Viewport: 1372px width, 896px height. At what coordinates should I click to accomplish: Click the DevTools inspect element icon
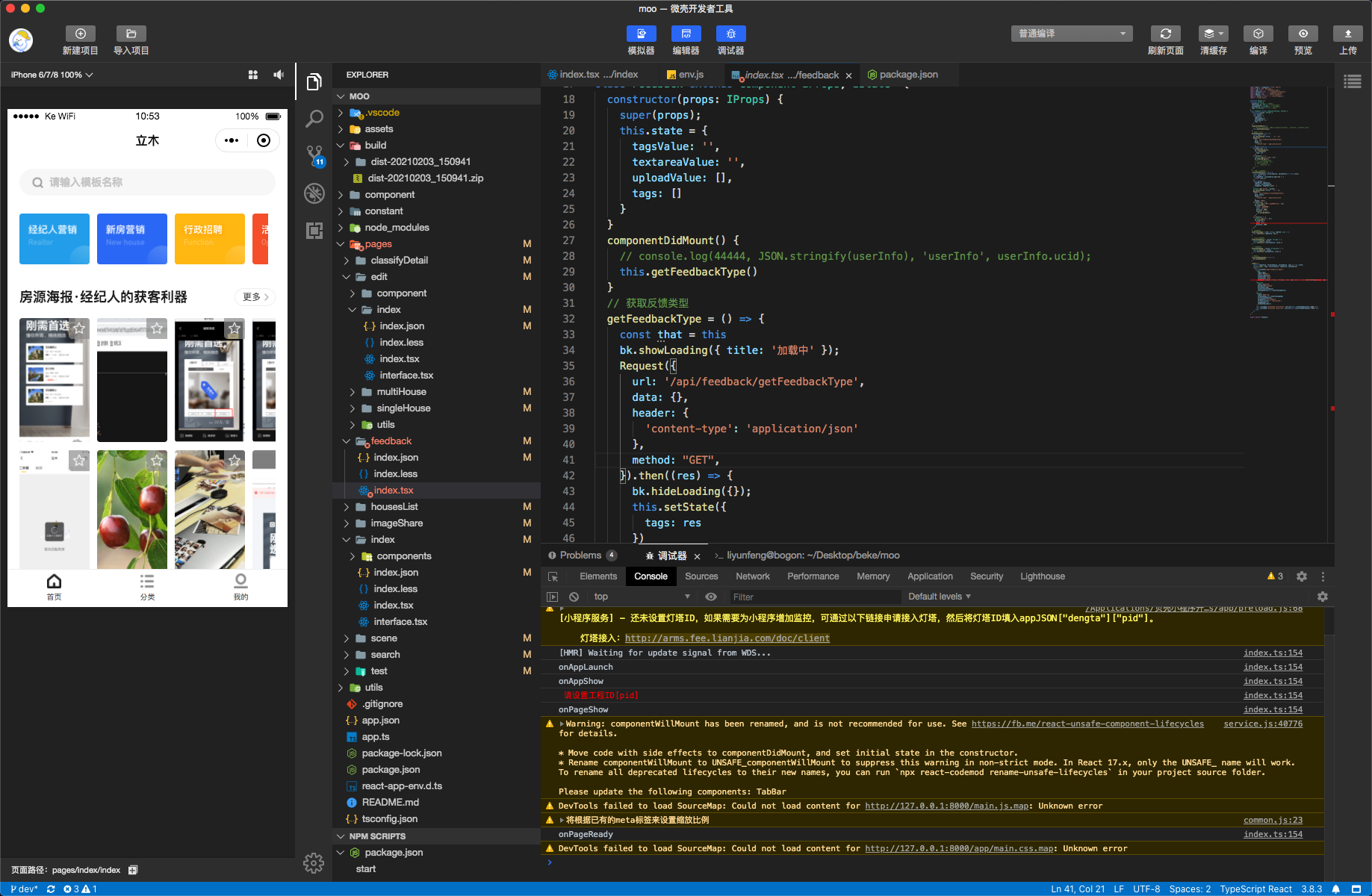click(553, 576)
